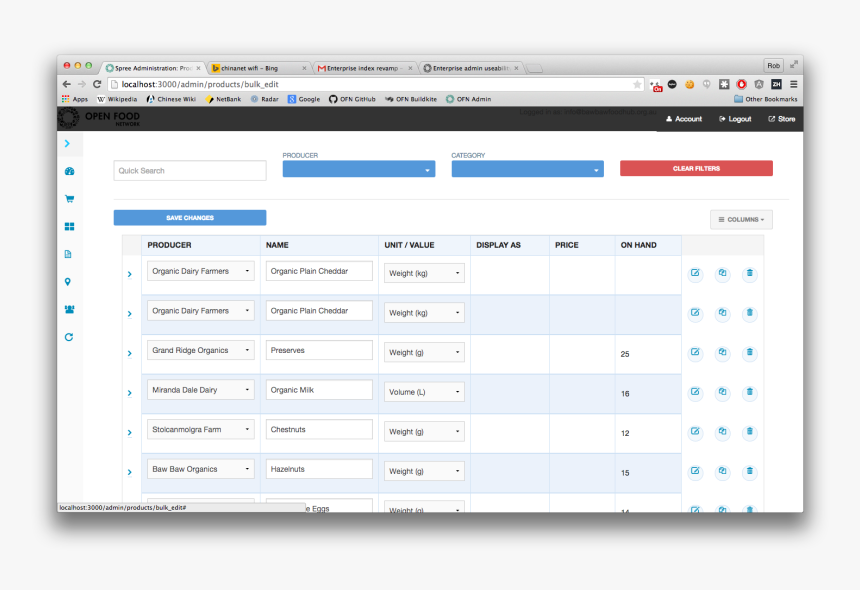Open the map pin icon in sidebar
This screenshot has width=860, height=590.
(68, 282)
